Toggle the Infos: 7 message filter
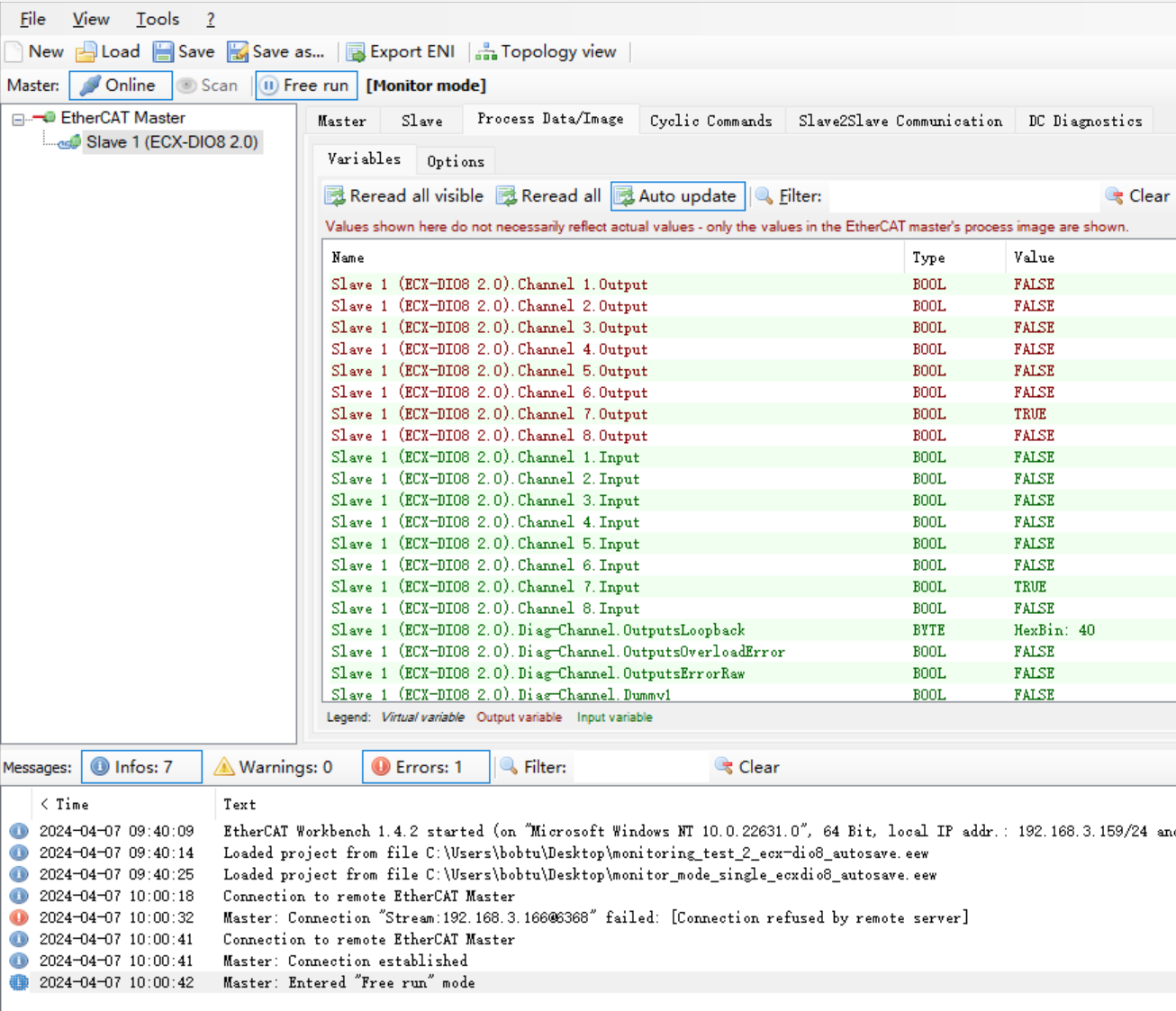The width and height of the screenshot is (1176, 1011). 141,767
